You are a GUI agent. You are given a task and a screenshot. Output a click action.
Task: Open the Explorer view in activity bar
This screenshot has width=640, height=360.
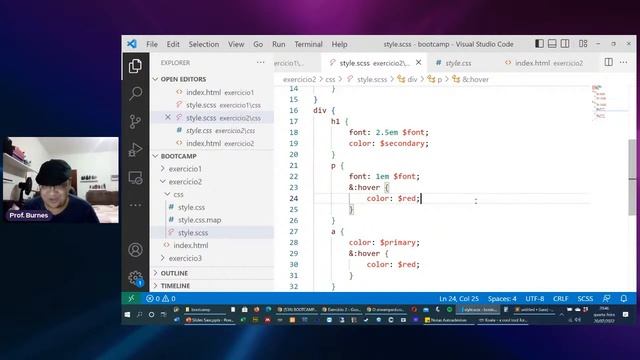tap(135, 66)
